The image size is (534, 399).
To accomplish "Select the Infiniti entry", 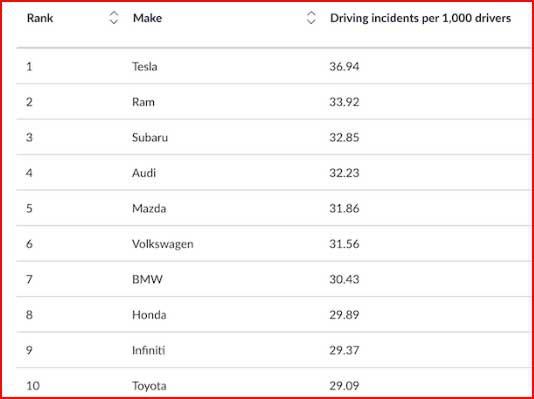I will coord(148,350).
